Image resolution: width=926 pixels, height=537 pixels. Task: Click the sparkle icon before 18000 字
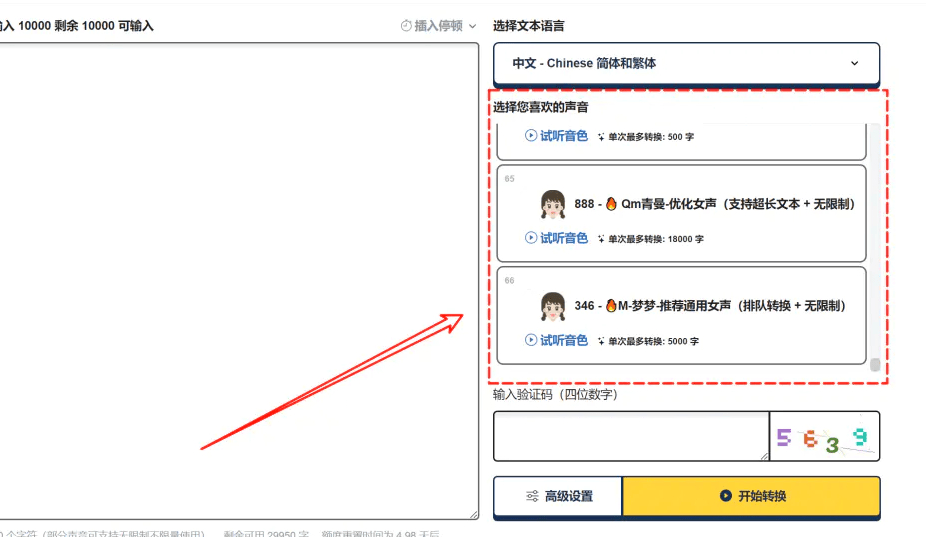[601, 239]
